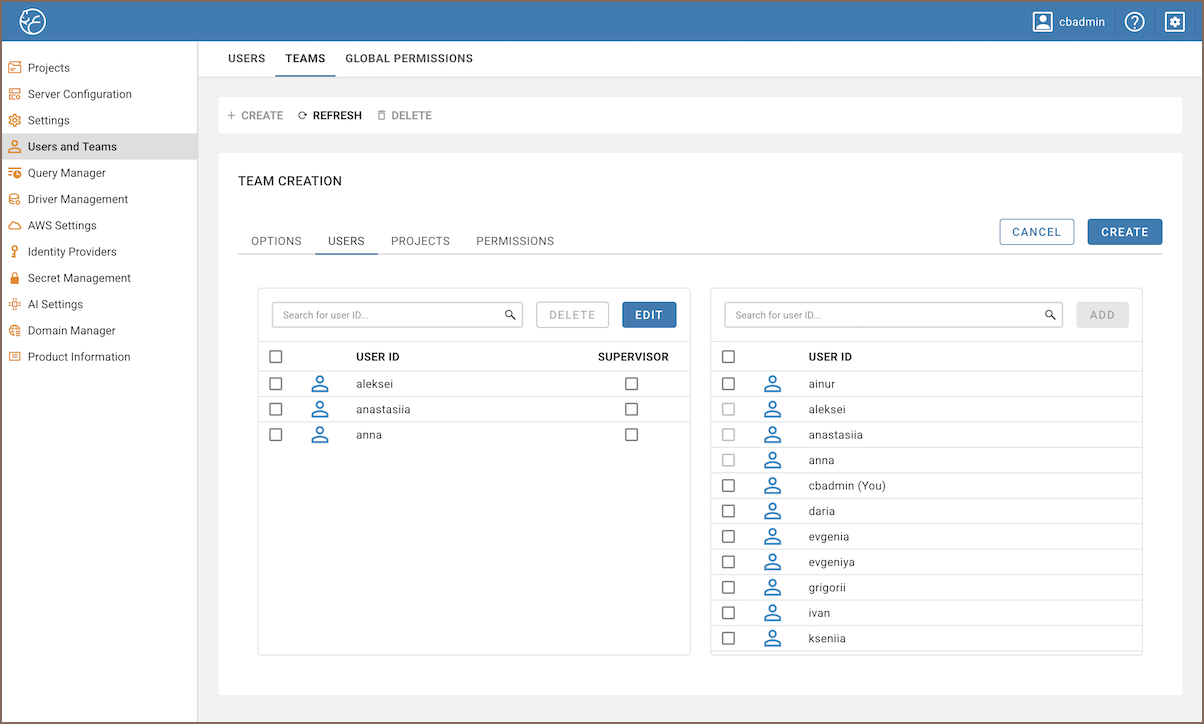The image size is (1204, 724).
Task: Go to AWS Settings in sidebar
Action: pos(62,225)
